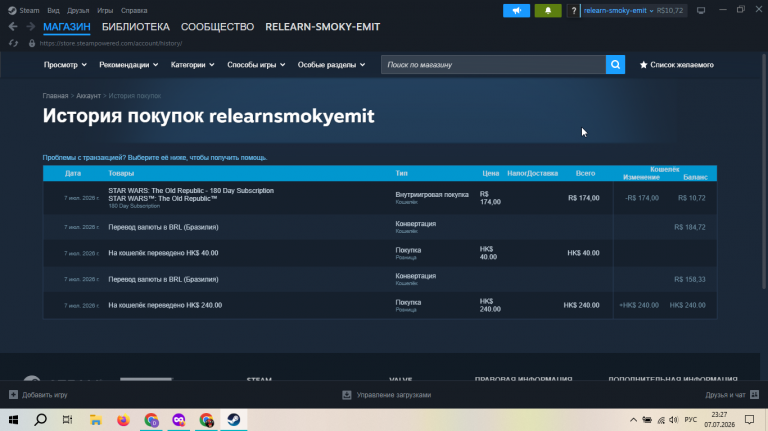Open the Библиотека tab
Screen dimensions: 768x431
click(136, 27)
